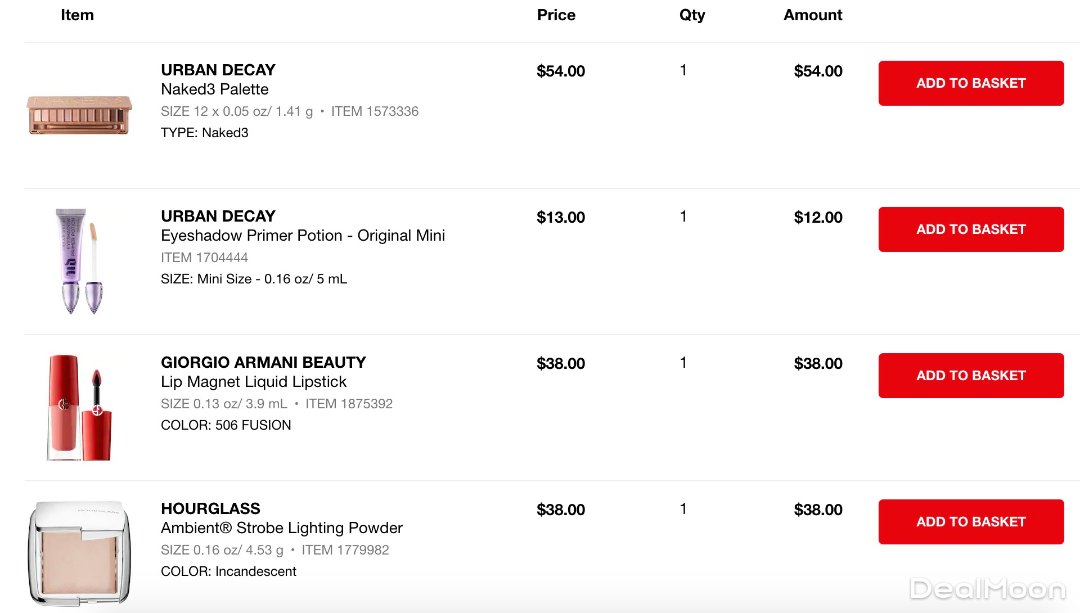Click the Amount column header
The image size is (1080, 613).
(x=812, y=15)
